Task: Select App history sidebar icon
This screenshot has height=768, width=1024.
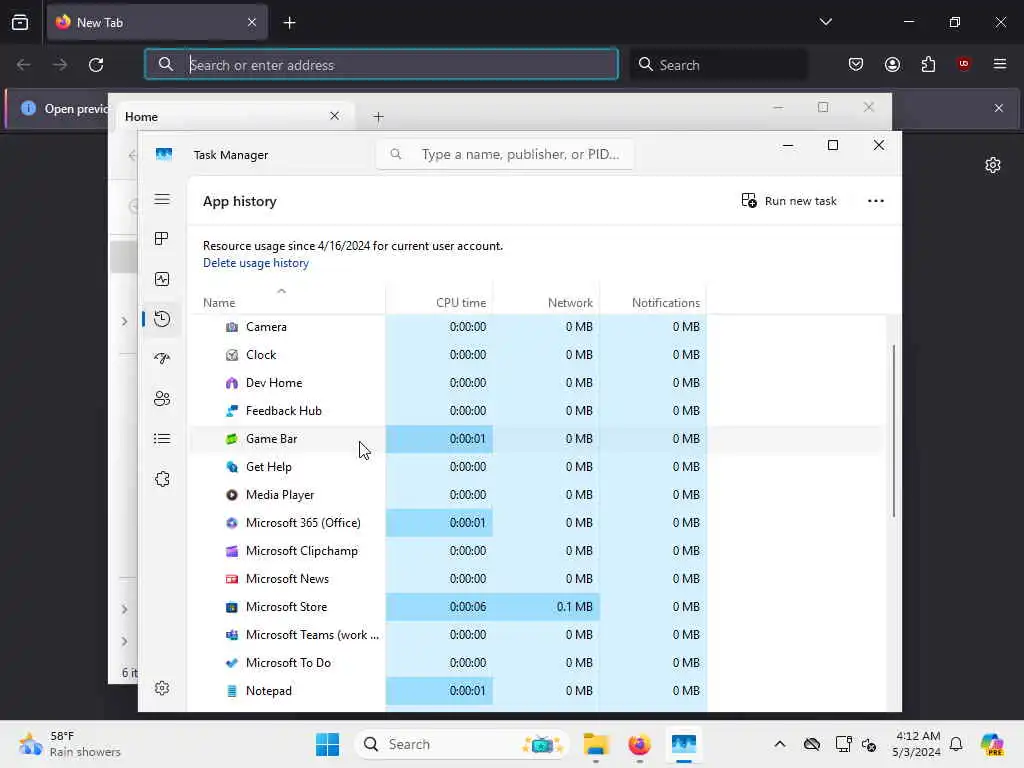Action: [162, 319]
